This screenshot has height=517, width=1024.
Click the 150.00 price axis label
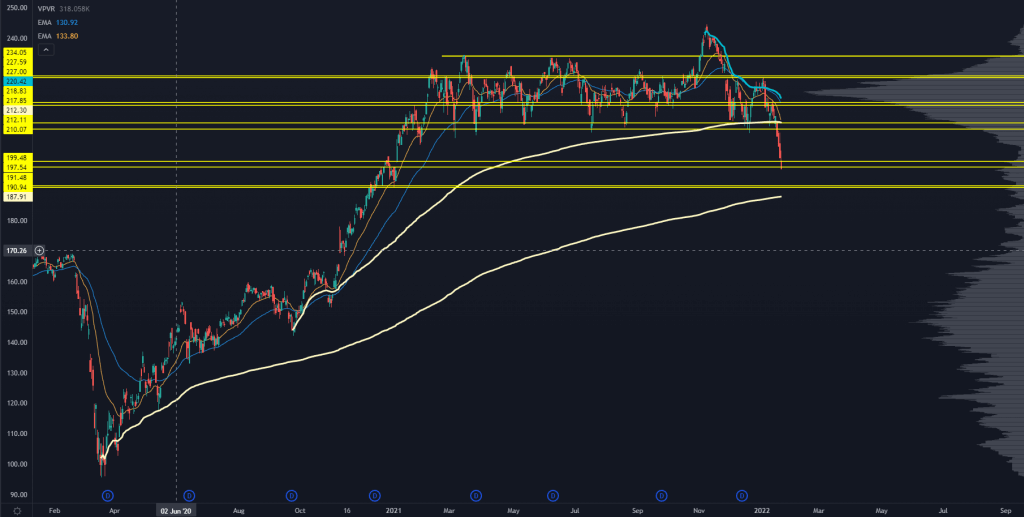(x=15, y=312)
